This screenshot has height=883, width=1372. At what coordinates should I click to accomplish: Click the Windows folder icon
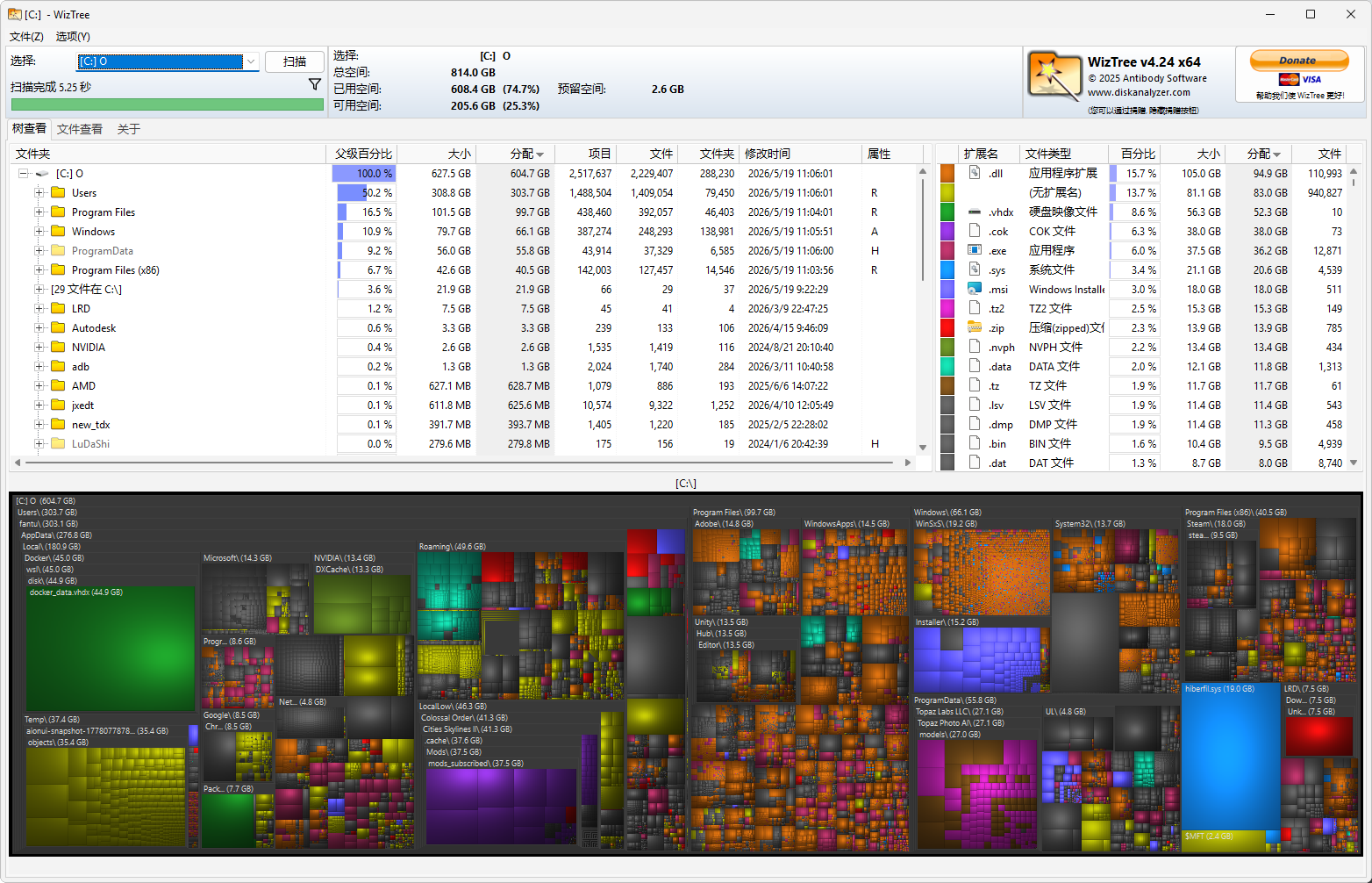coord(59,231)
